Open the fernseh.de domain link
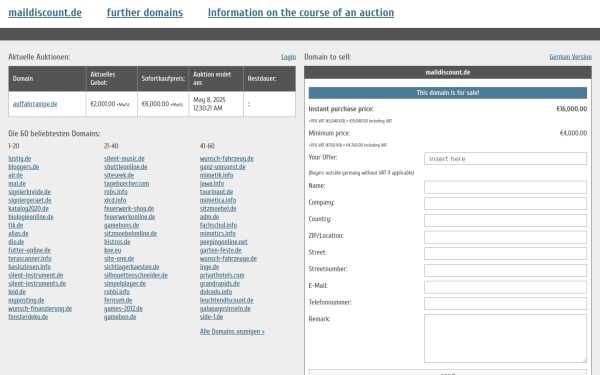The image size is (600, 375). [x=118, y=300]
